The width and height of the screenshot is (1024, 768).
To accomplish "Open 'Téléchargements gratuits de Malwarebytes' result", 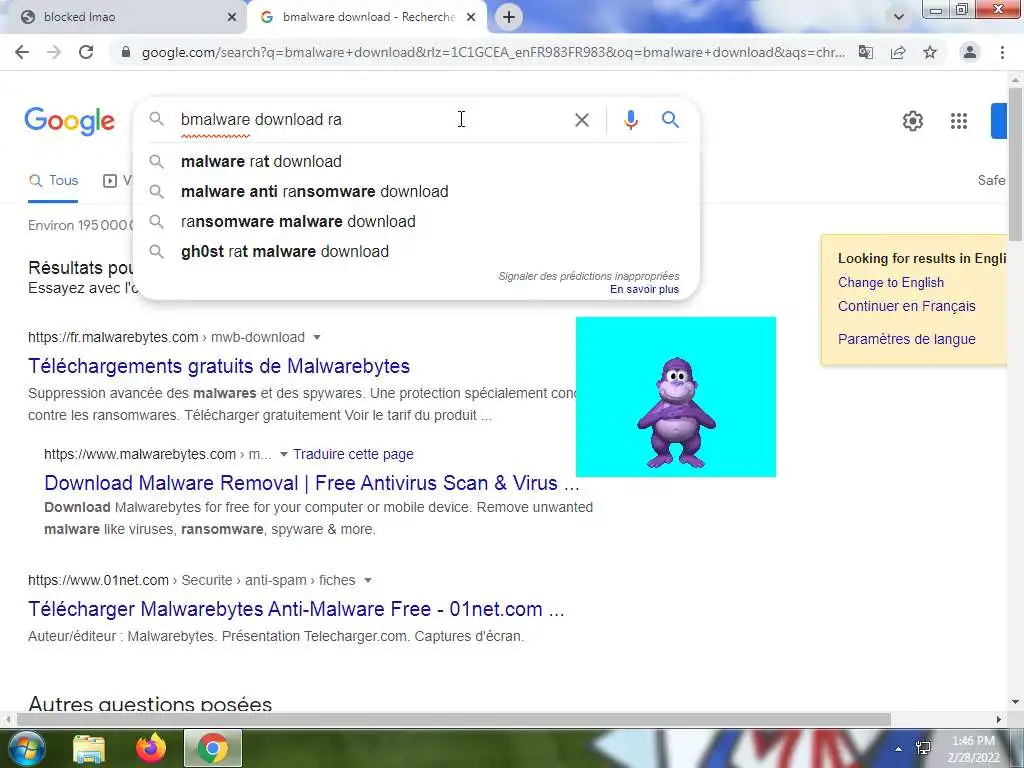I will (219, 366).
